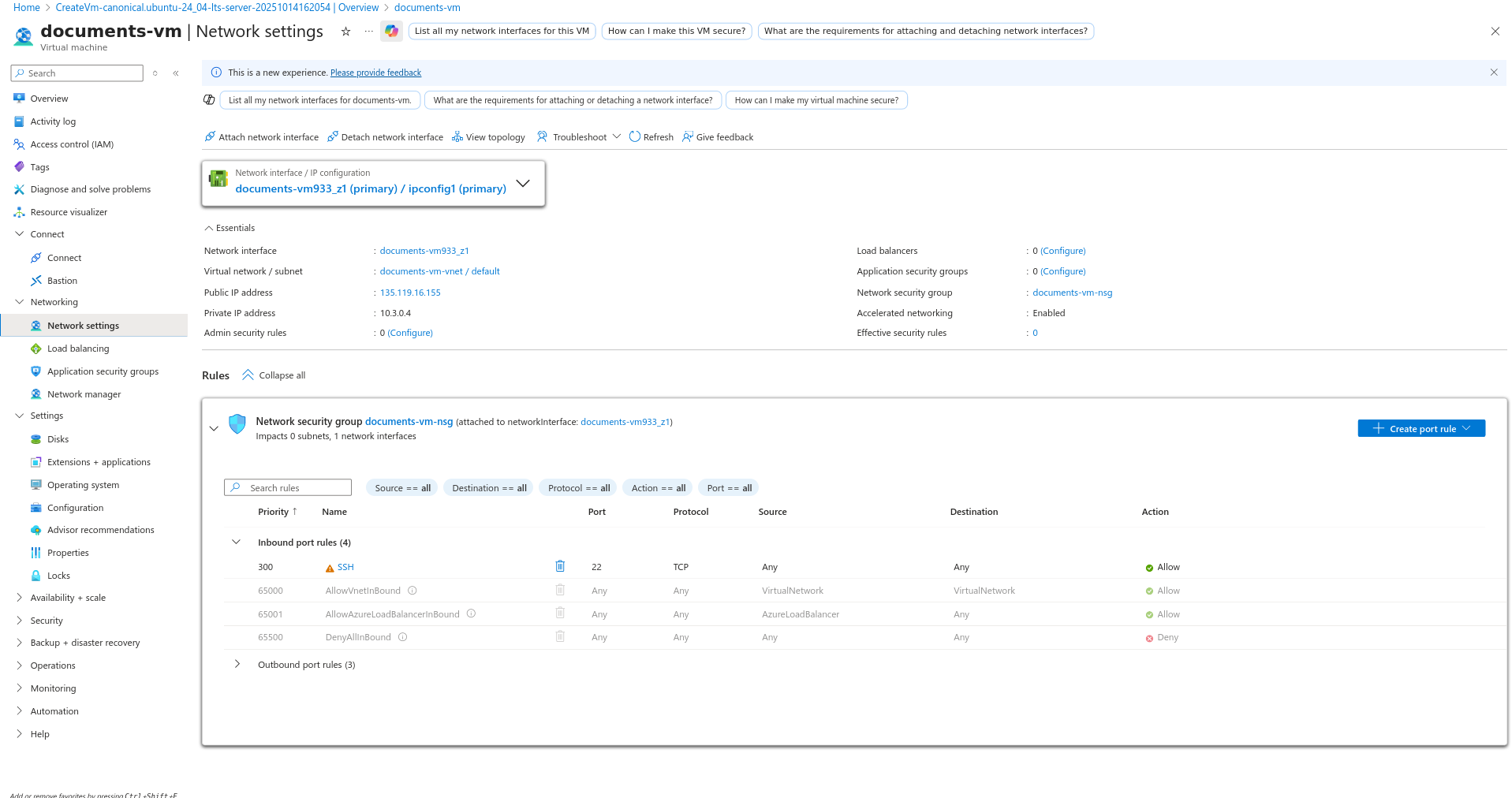
Task: Click the sidebar Search field
Action: (77, 73)
